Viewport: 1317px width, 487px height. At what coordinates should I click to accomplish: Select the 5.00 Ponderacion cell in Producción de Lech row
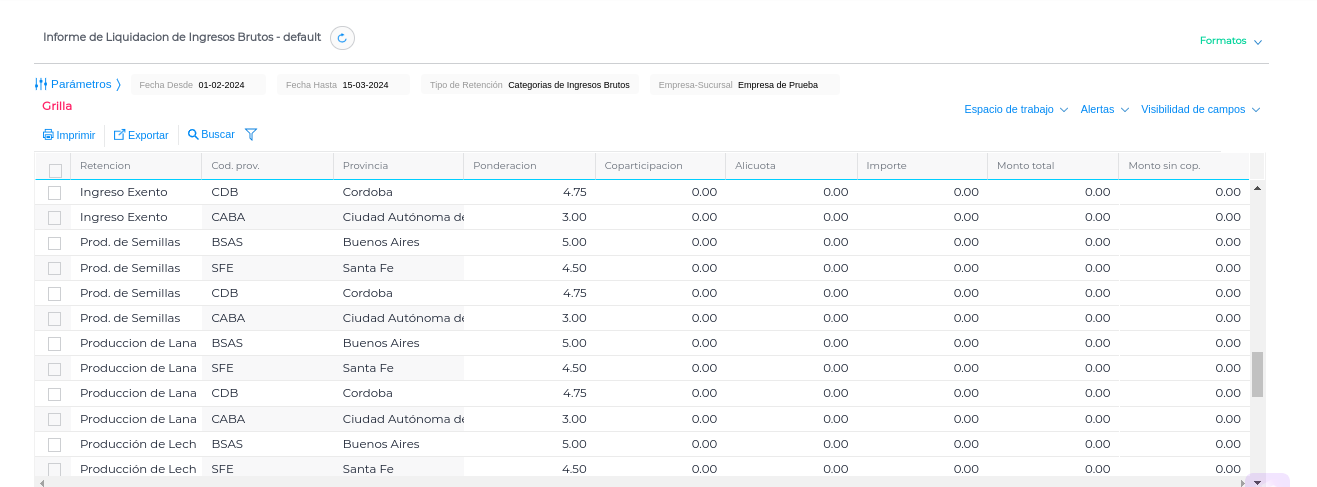(529, 444)
